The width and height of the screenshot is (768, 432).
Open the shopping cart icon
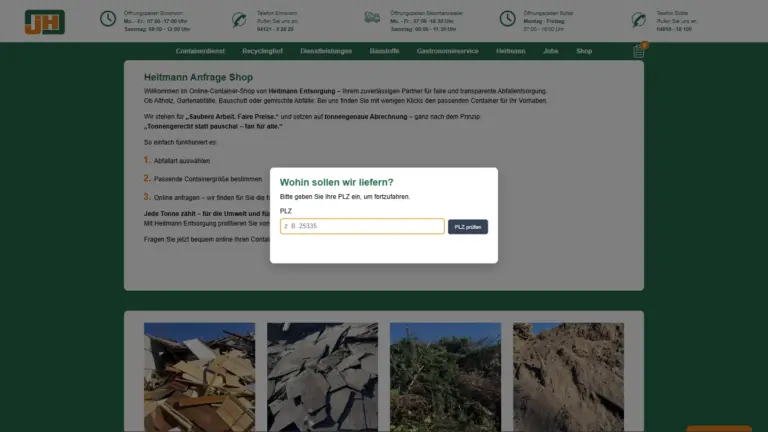tap(638, 51)
